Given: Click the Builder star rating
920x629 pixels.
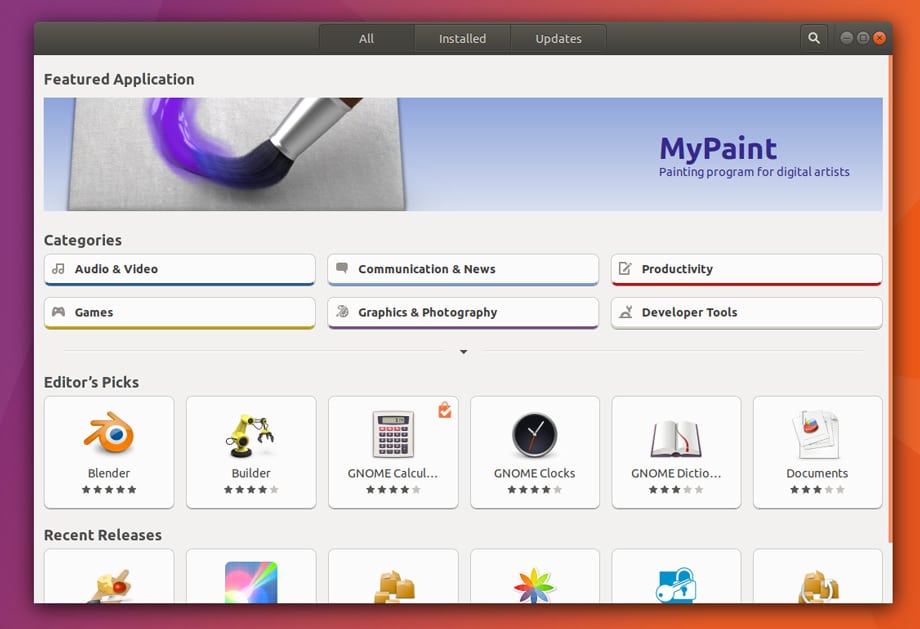Looking at the screenshot, I should [x=251, y=489].
